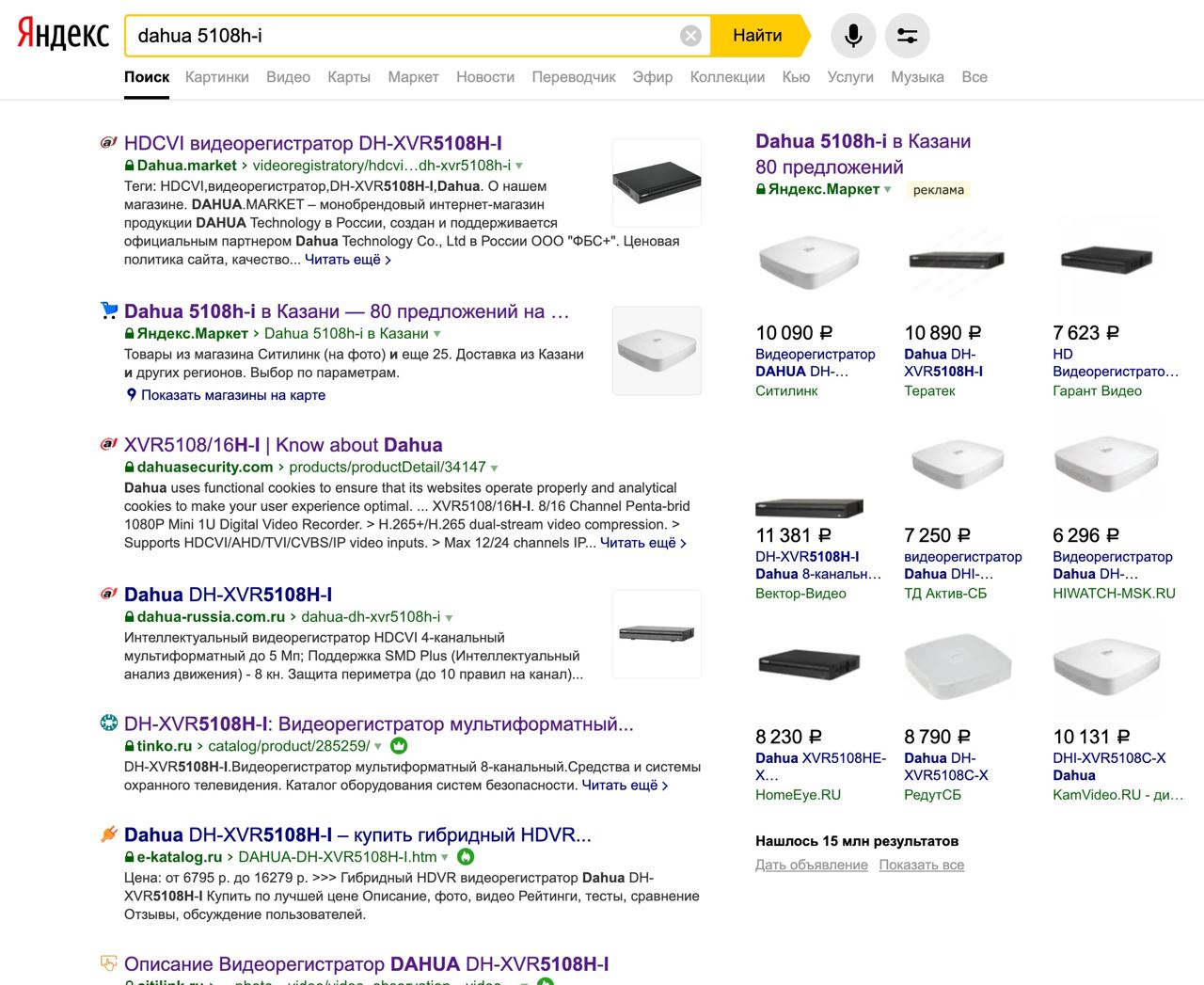
Task: Open Dahua DH-XVR5108H-I dahua-russia result title
Action: [x=228, y=595]
